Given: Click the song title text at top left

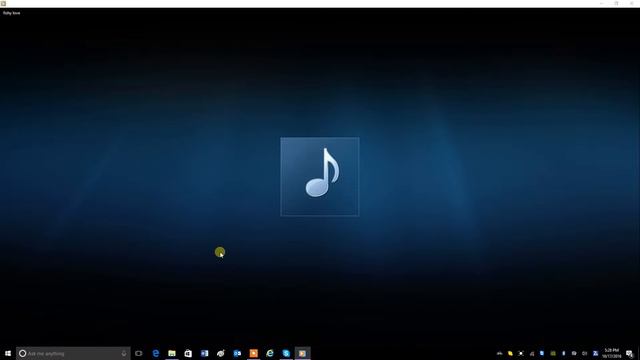Looking at the screenshot, I should [11, 13].
